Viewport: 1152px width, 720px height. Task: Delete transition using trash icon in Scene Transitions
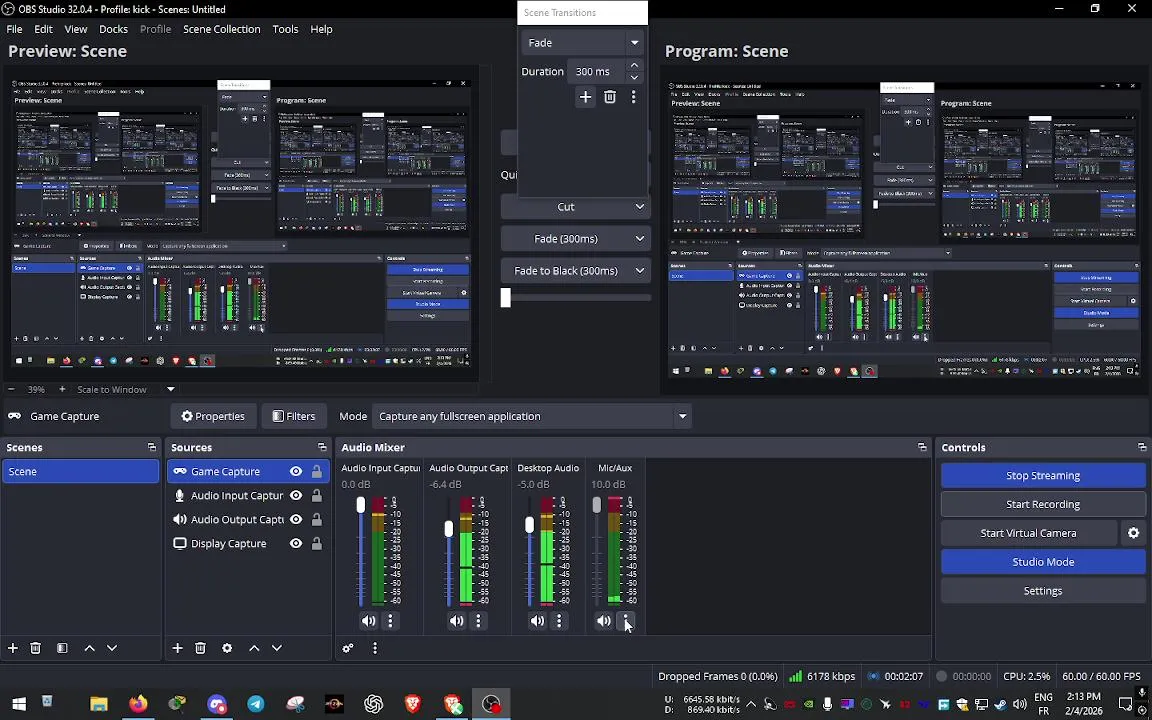point(610,97)
